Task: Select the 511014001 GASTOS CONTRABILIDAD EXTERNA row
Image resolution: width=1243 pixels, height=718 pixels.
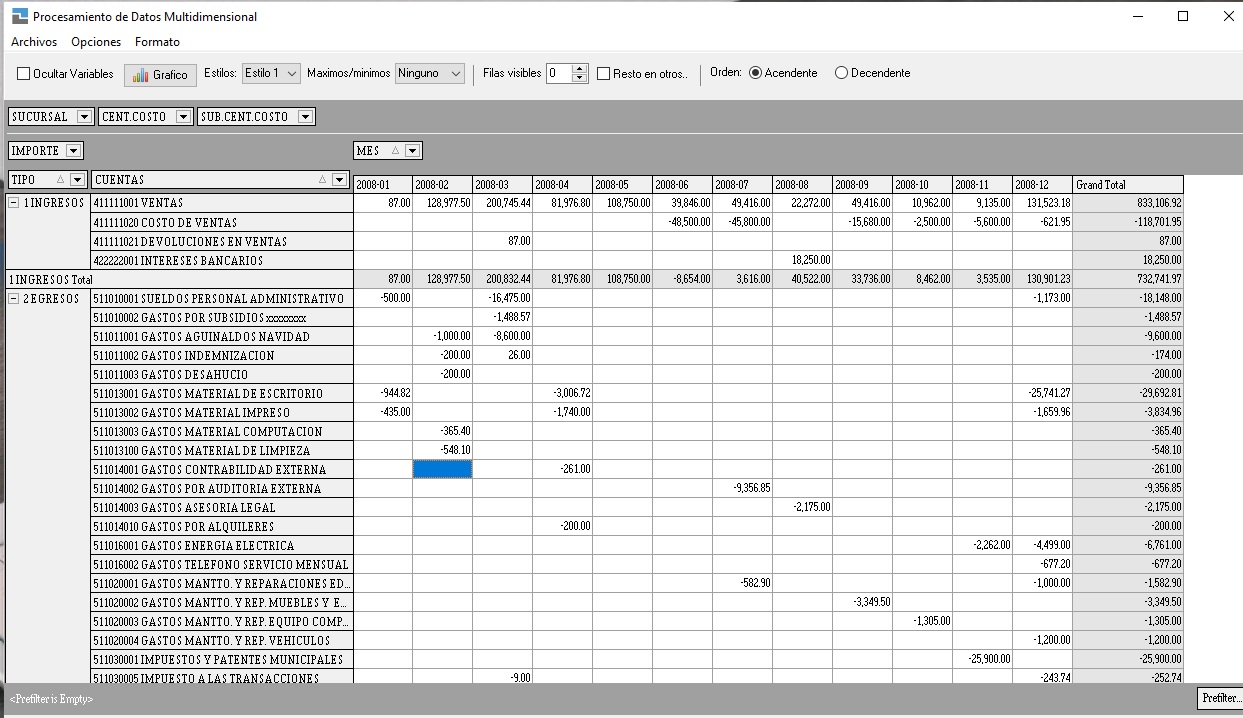Action: (221, 470)
